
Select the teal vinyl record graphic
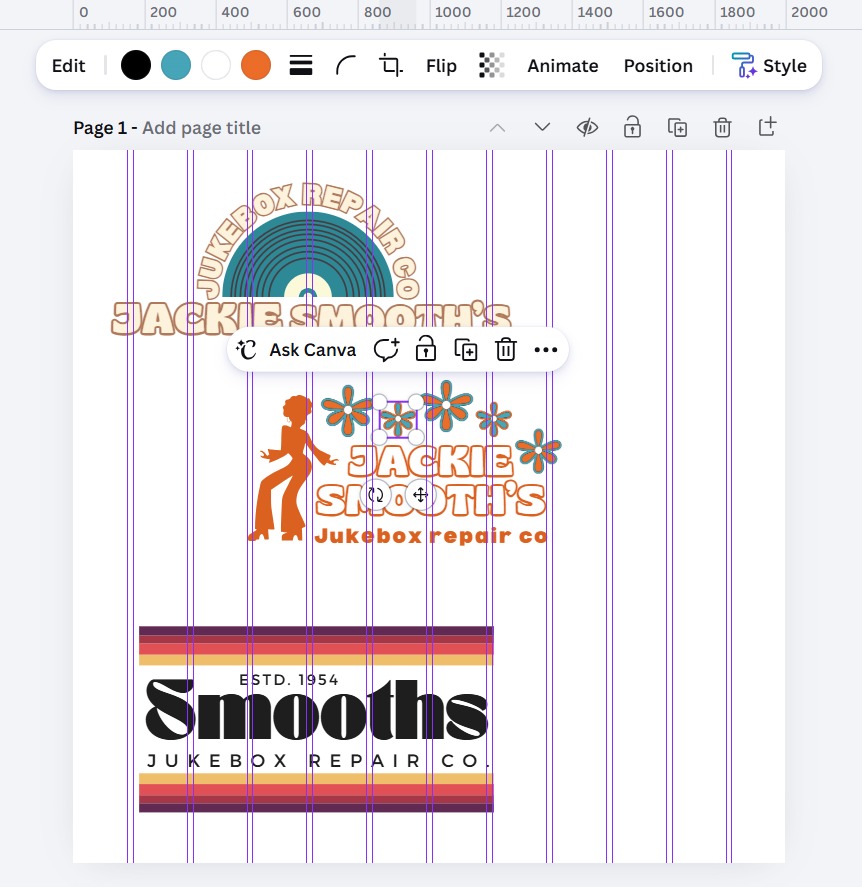coord(308,254)
